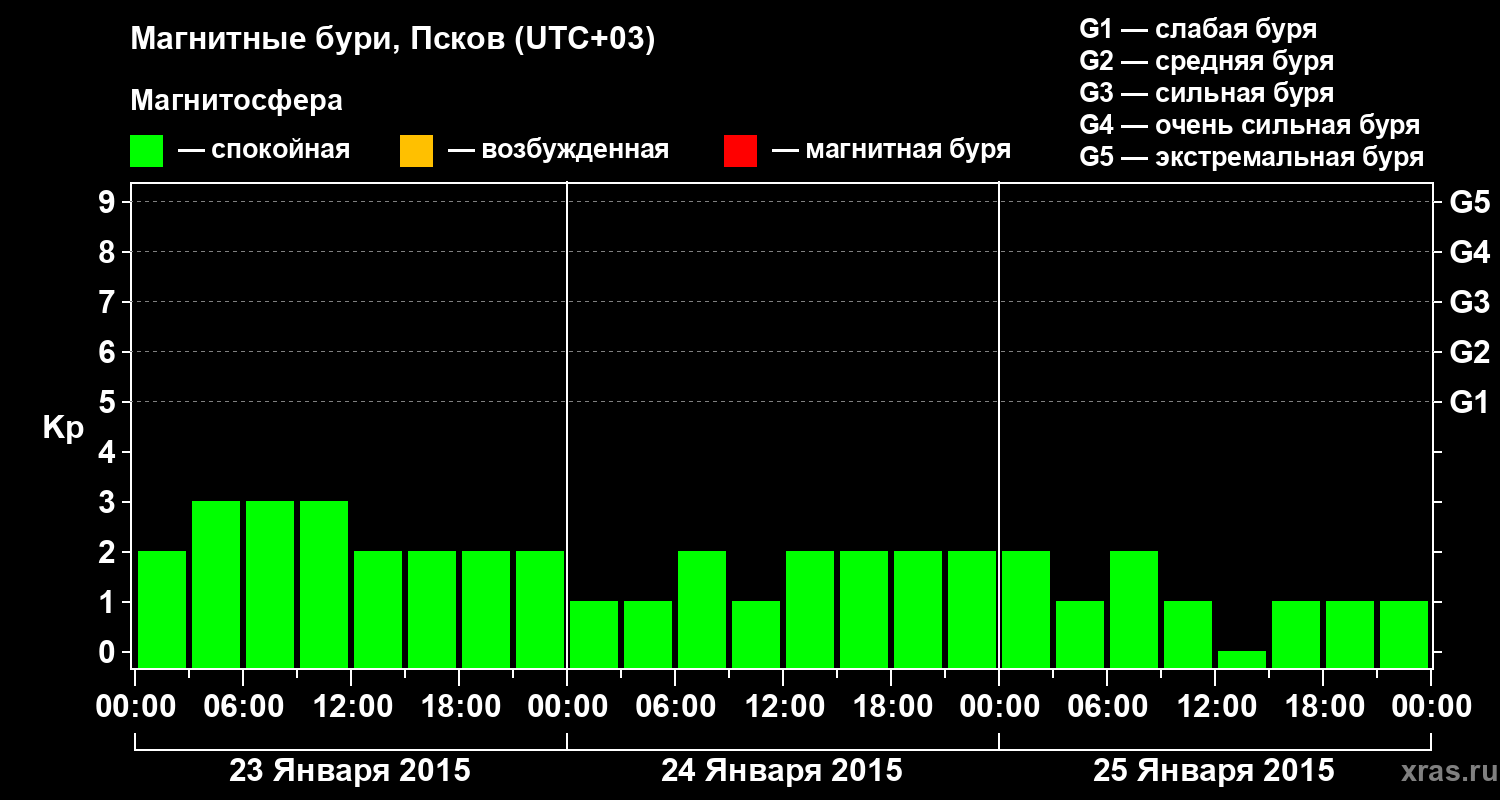Select legend line 'G4 — очень сильная буря'
1500x800 pixels.
tap(1249, 125)
